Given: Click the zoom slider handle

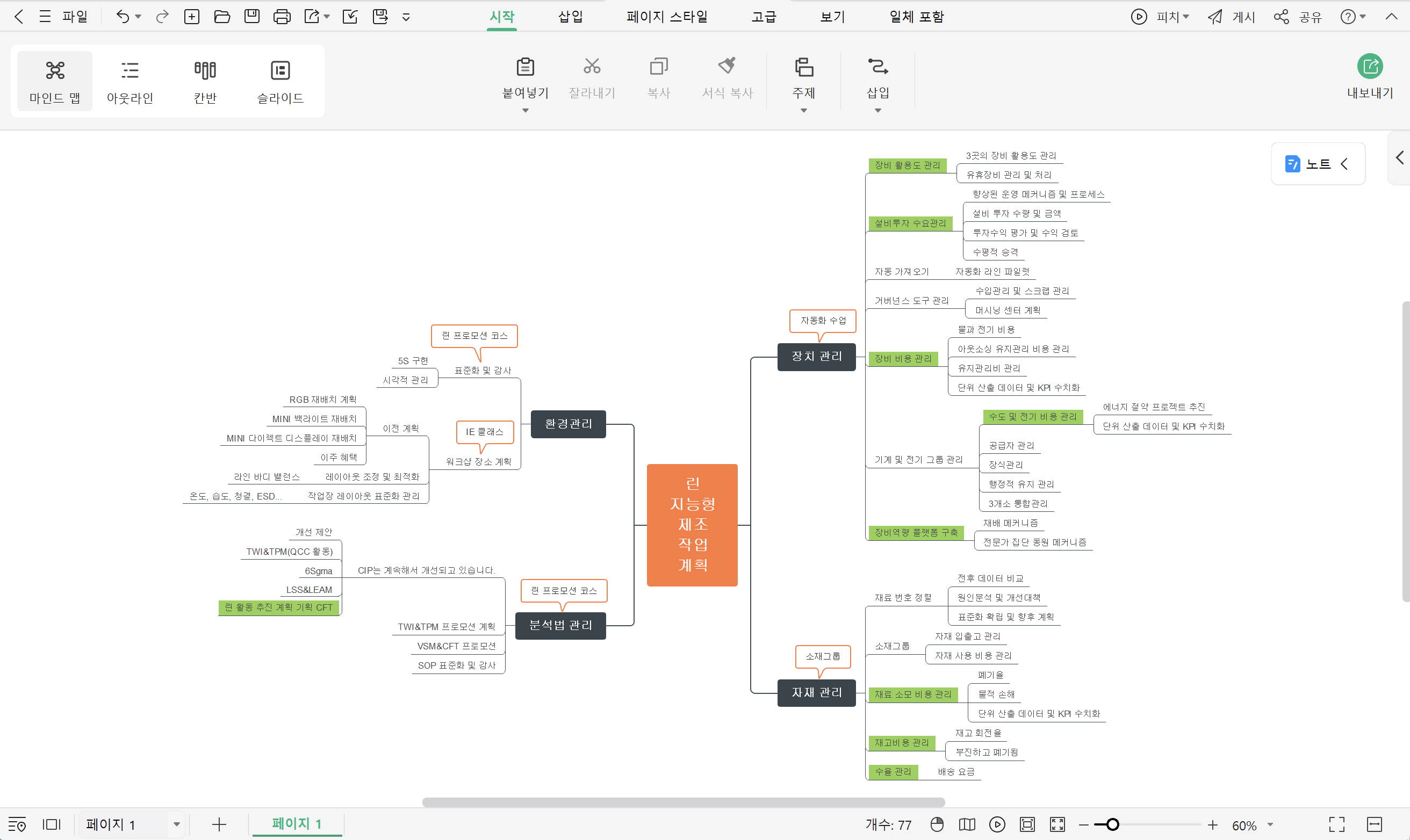Looking at the screenshot, I should (x=1112, y=824).
